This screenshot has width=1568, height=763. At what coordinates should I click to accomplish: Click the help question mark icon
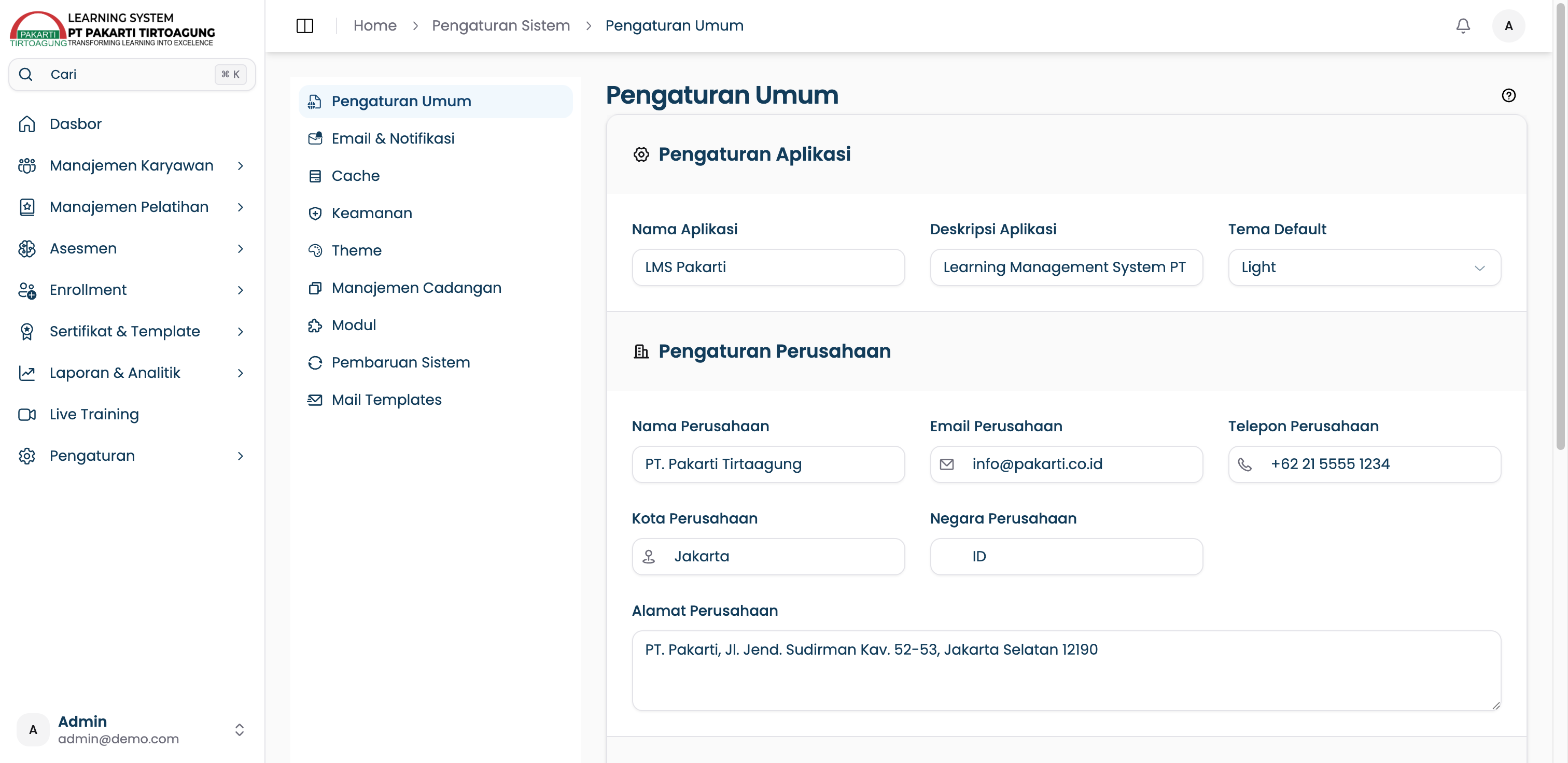[x=1508, y=95]
